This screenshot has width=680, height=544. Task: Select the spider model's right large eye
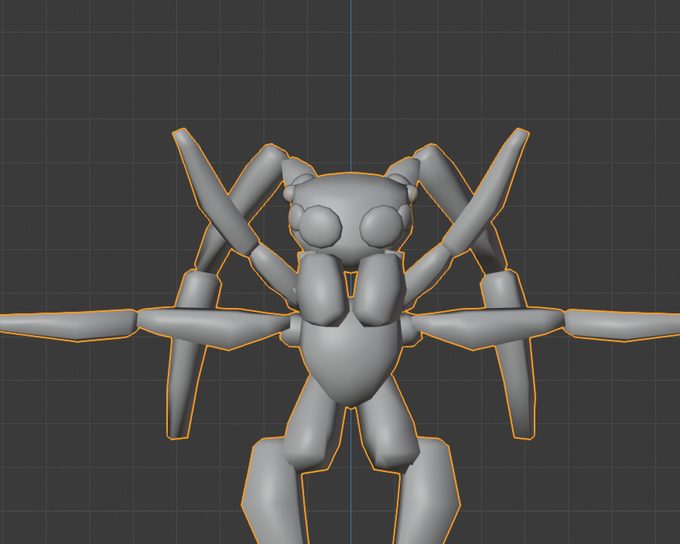(382, 226)
